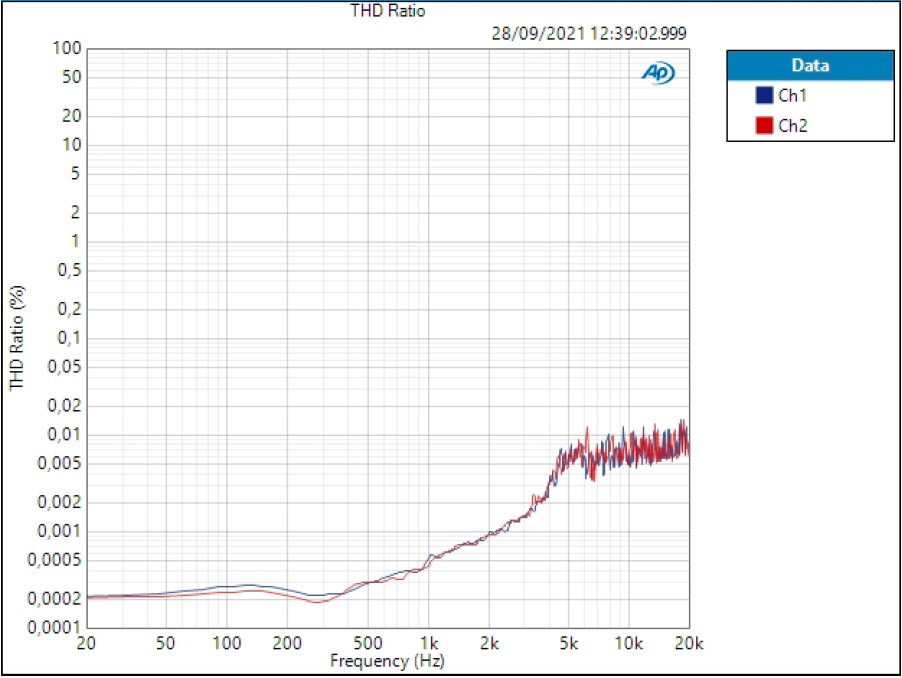Select the THD Ratio graph title
The height and width of the screenshot is (678, 902).
[387, 12]
